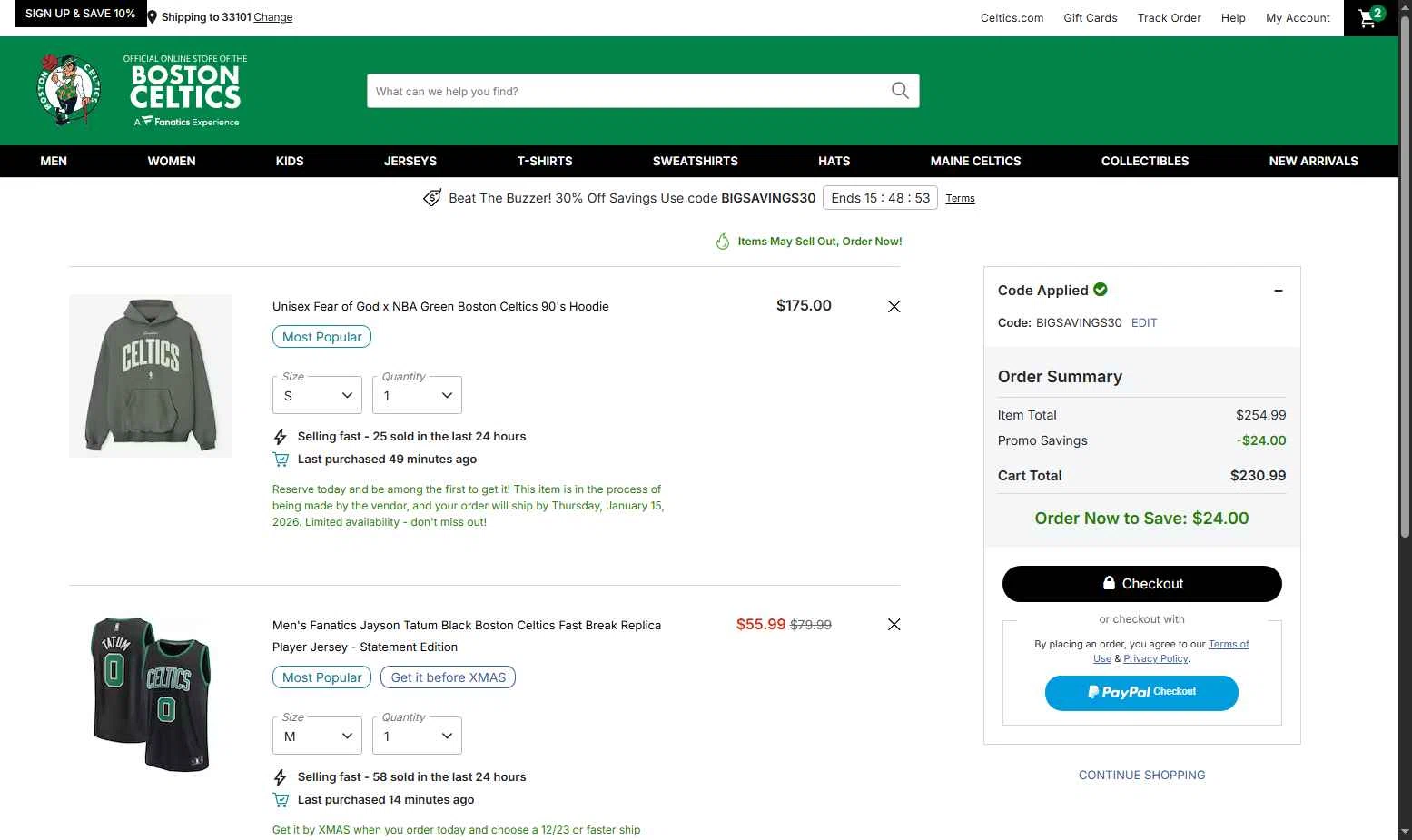Edit the BIGSAVINGS30 promo code
Viewport: 1412px width, 840px height.
[1144, 322]
